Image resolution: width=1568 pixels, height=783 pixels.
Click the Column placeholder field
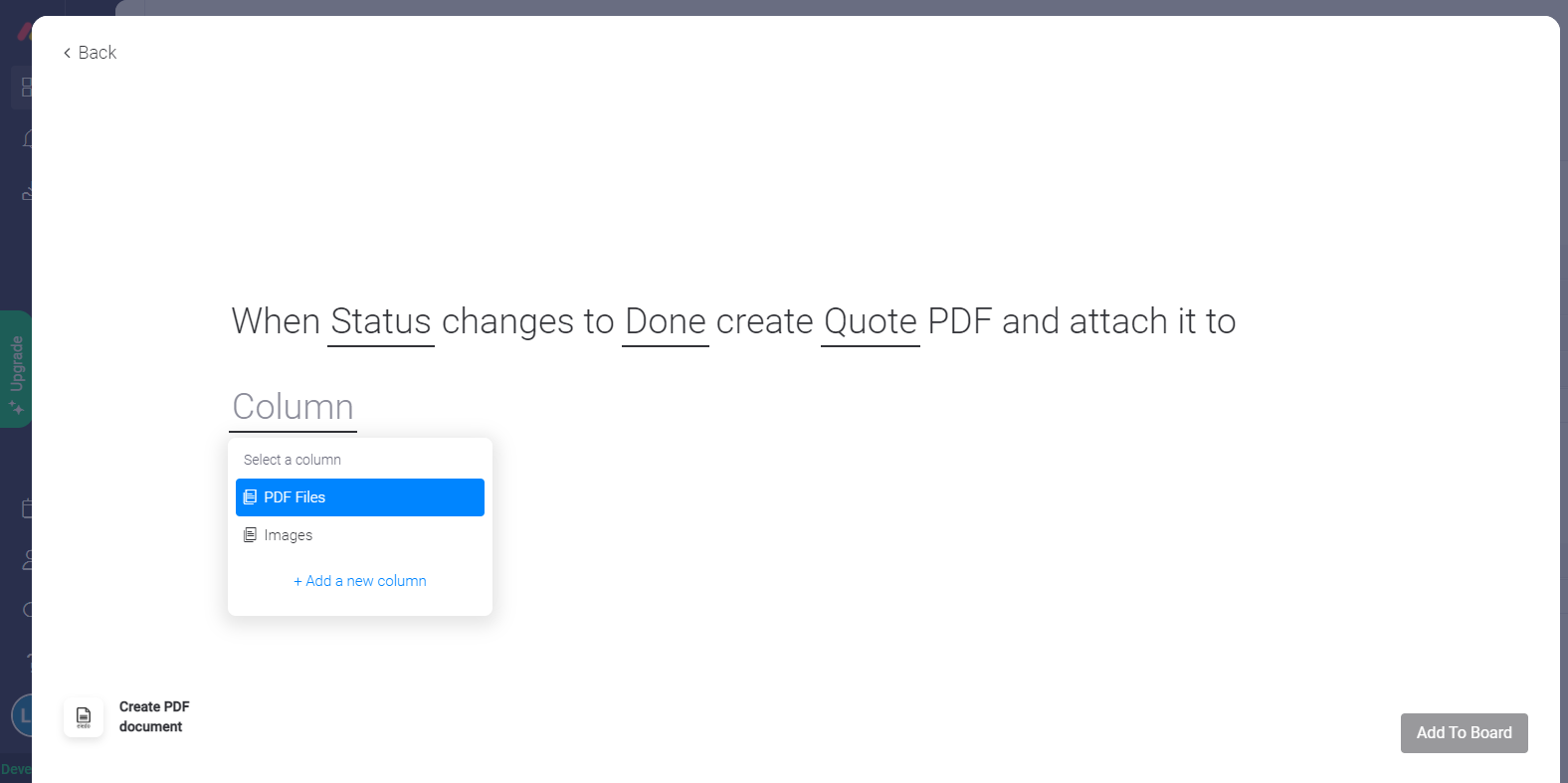point(294,408)
